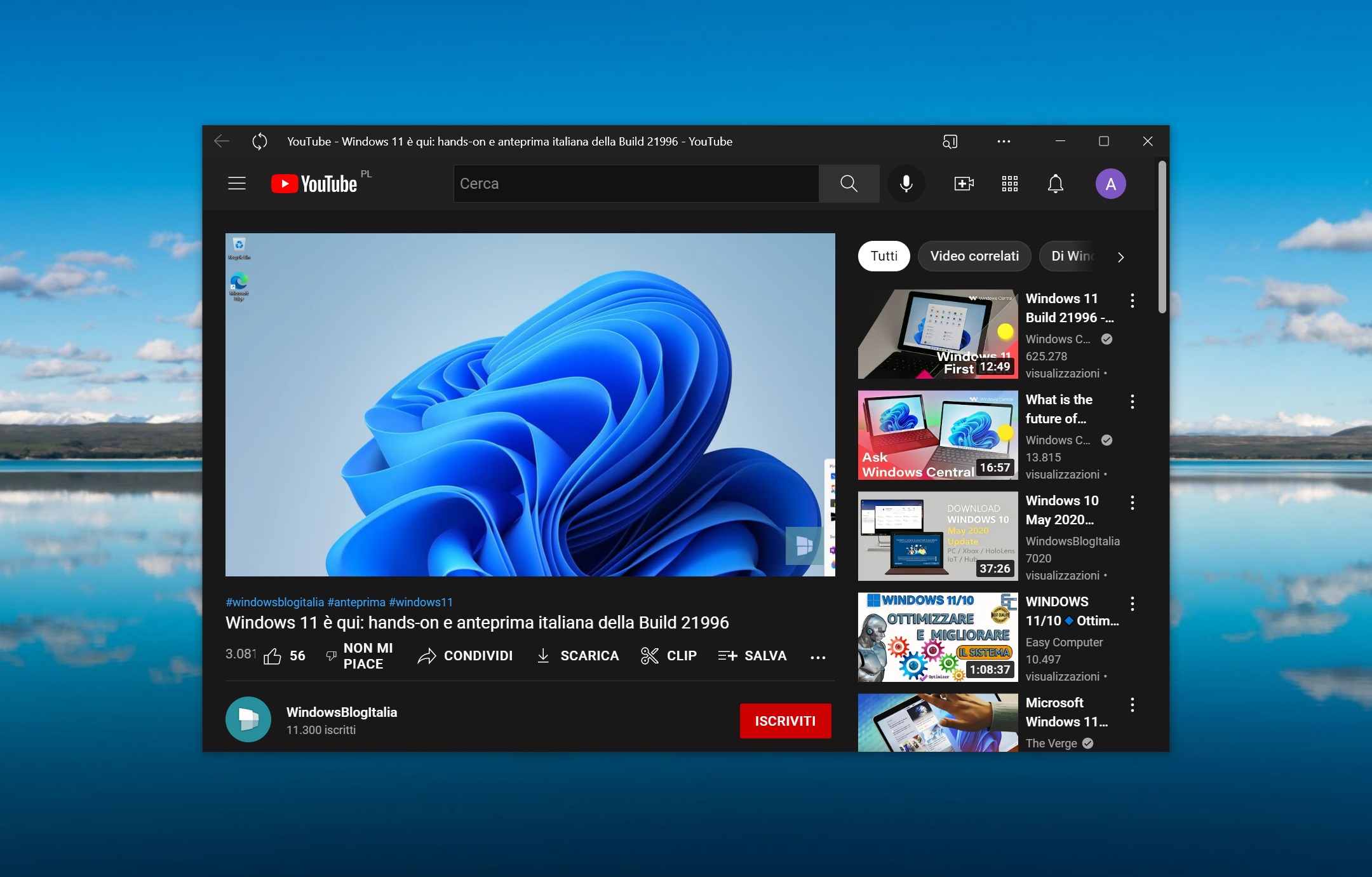
Task: Select the Tutti filter chip
Action: pyautogui.click(x=884, y=256)
